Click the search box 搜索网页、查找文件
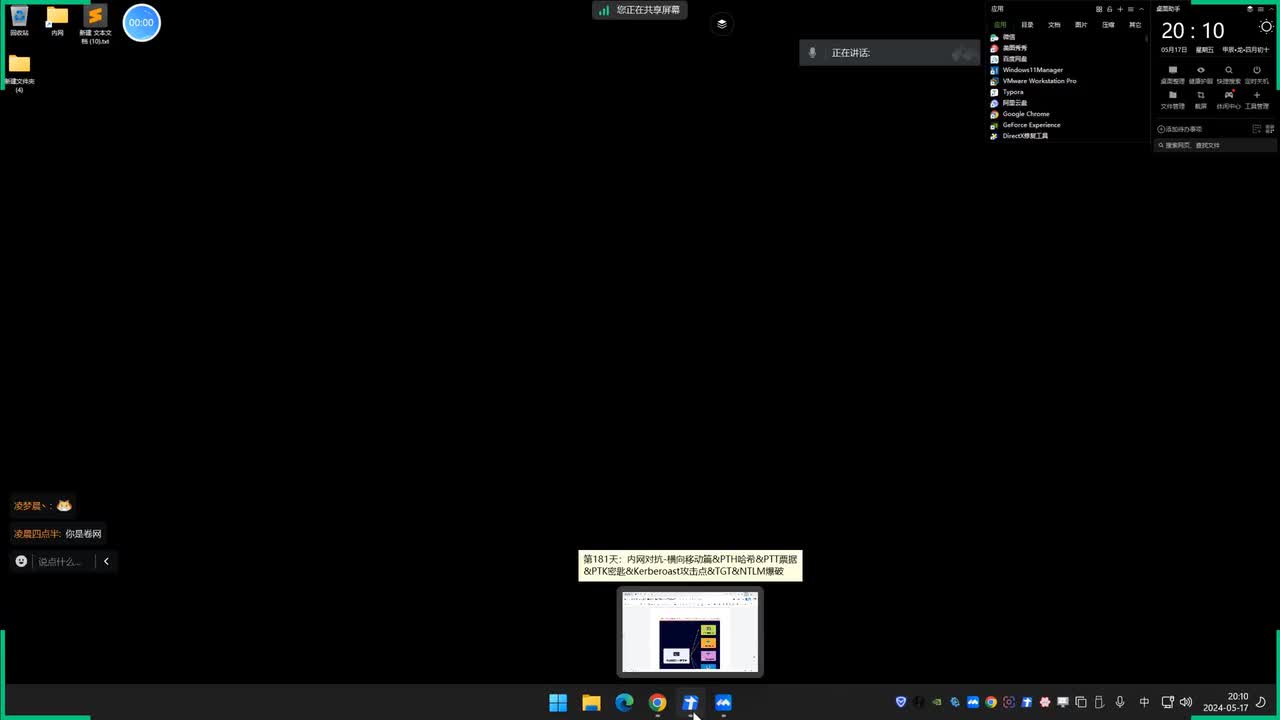1280x720 pixels. click(1216, 145)
